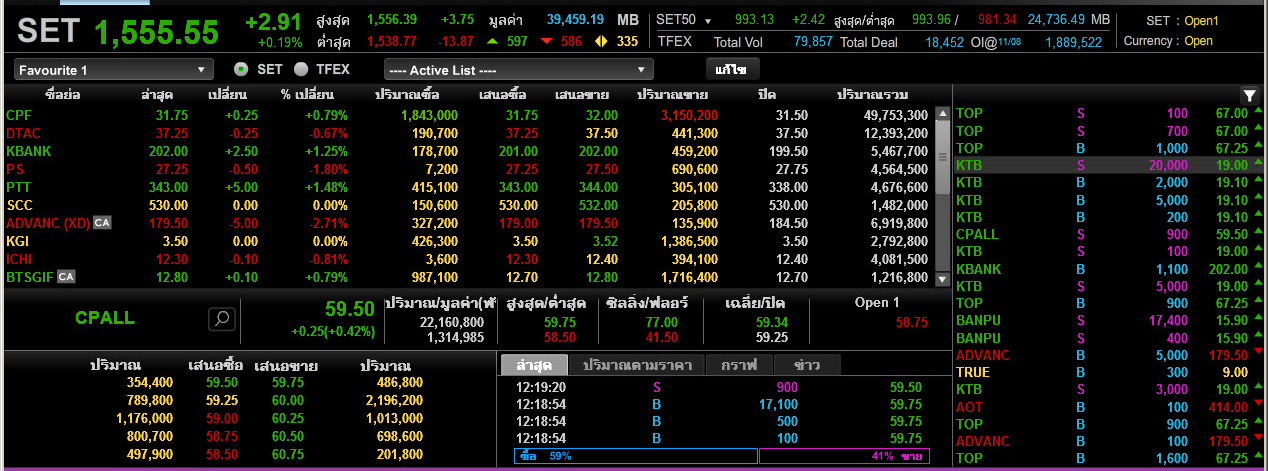Select the TFEX market radio button

[301, 69]
